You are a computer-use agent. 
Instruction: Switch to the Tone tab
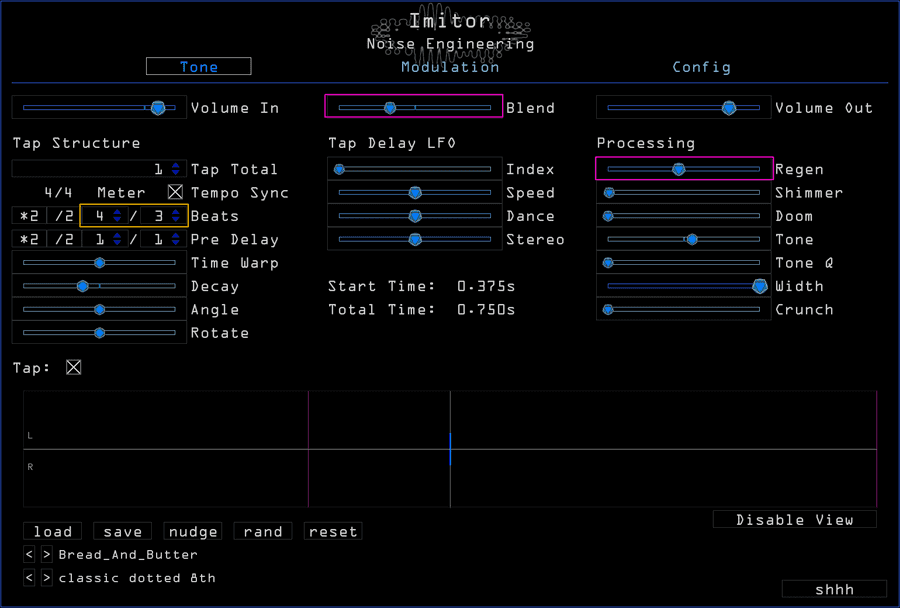point(199,67)
